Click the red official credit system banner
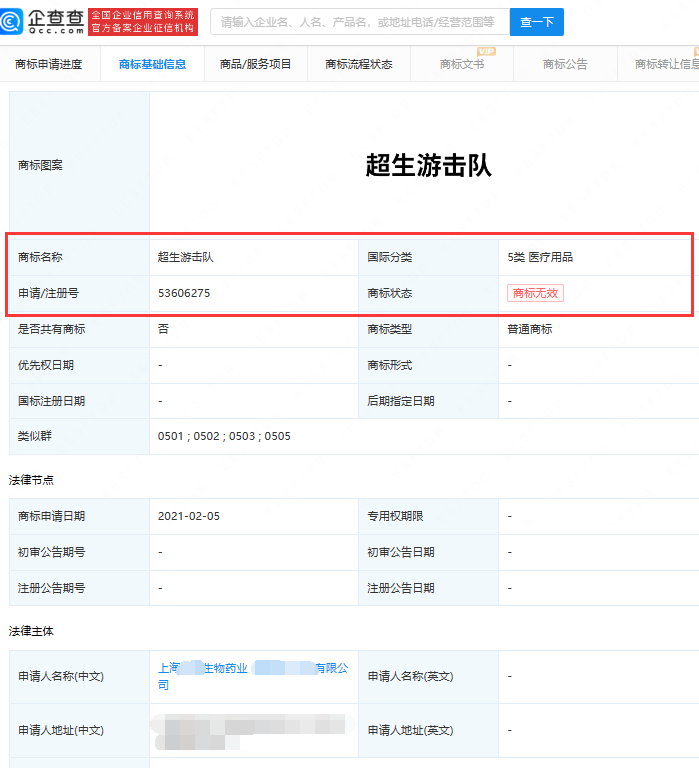This screenshot has height=768, width=699. pos(143,22)
